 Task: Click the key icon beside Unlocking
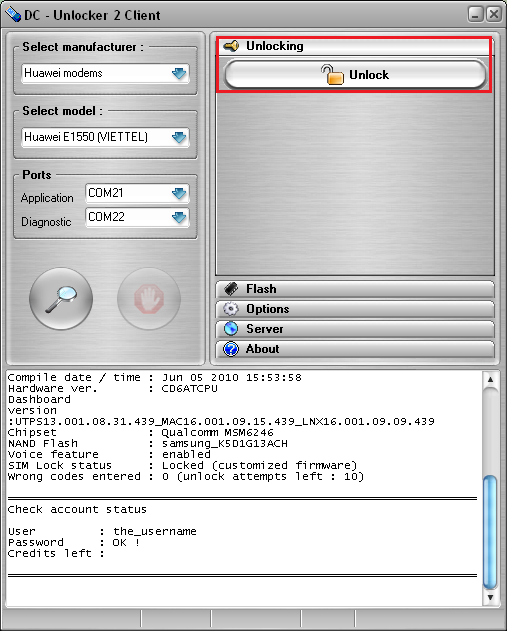point(231,46)
